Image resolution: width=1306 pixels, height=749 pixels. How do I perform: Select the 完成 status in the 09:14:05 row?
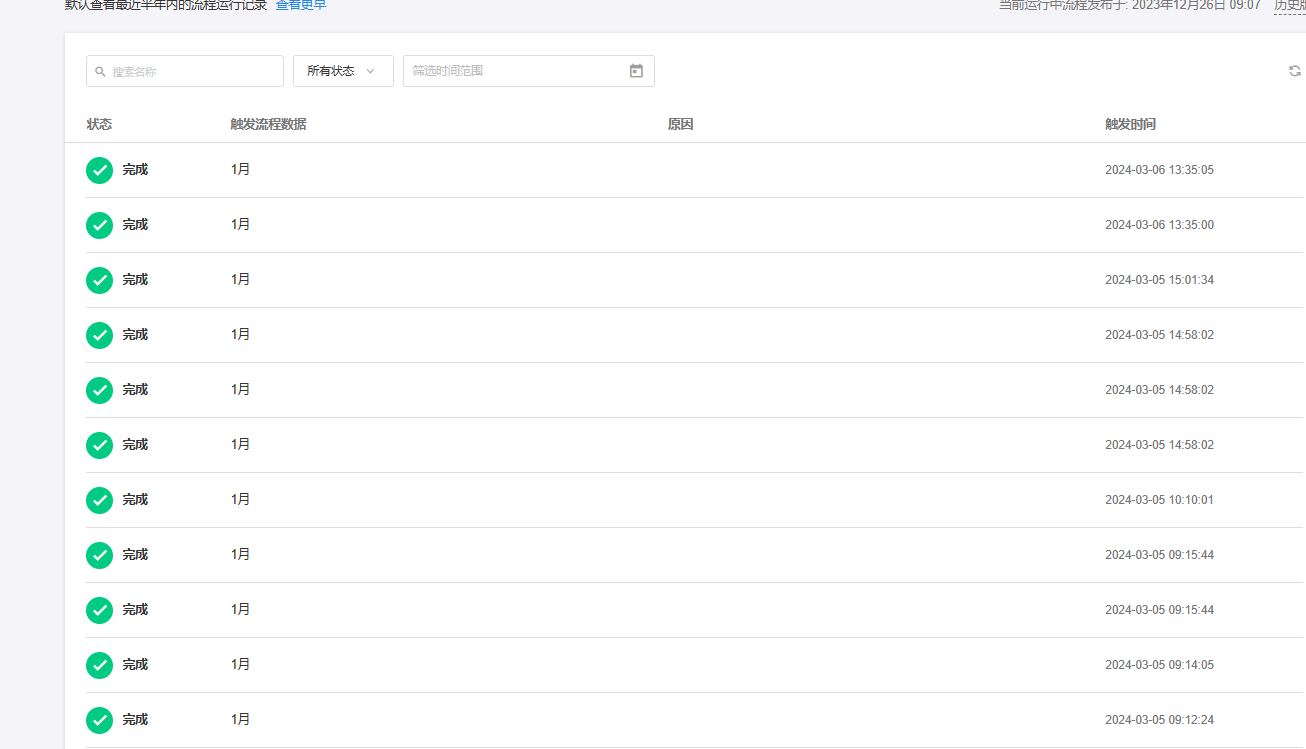click(135, 665)
